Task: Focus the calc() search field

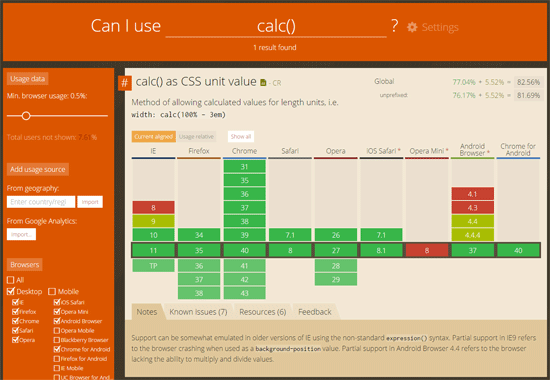Action: click(276, 26)
